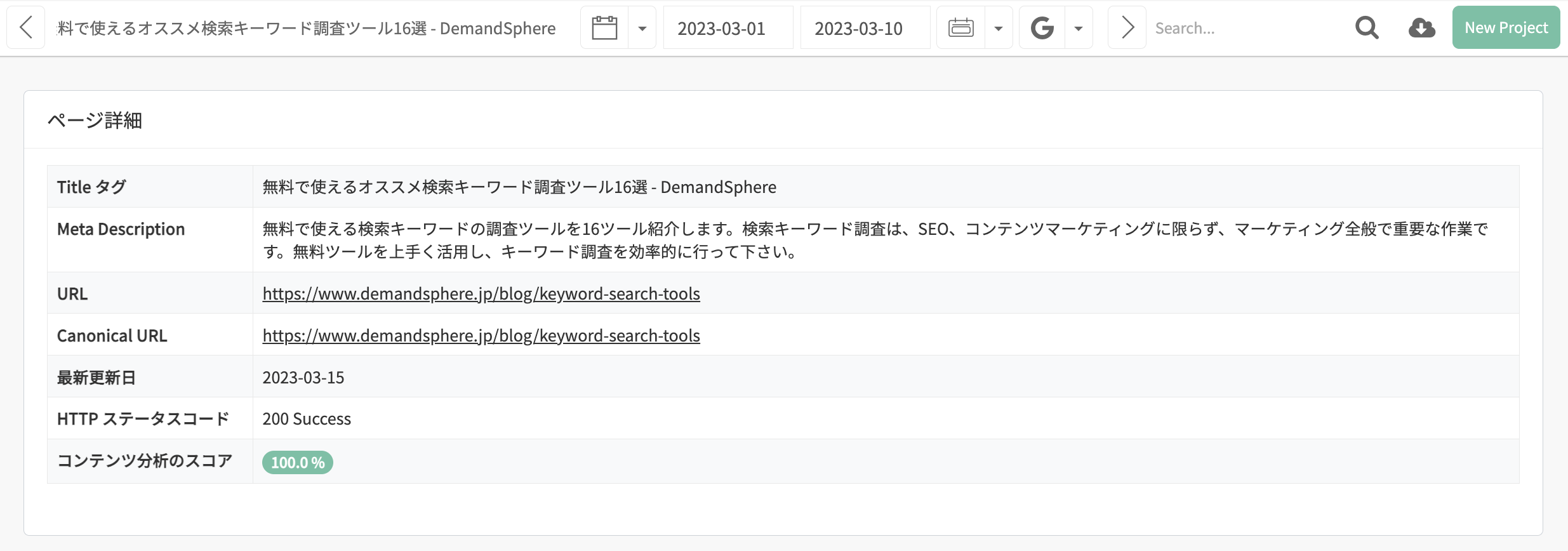Click the Title タグ row label

[x=92, y=187]
